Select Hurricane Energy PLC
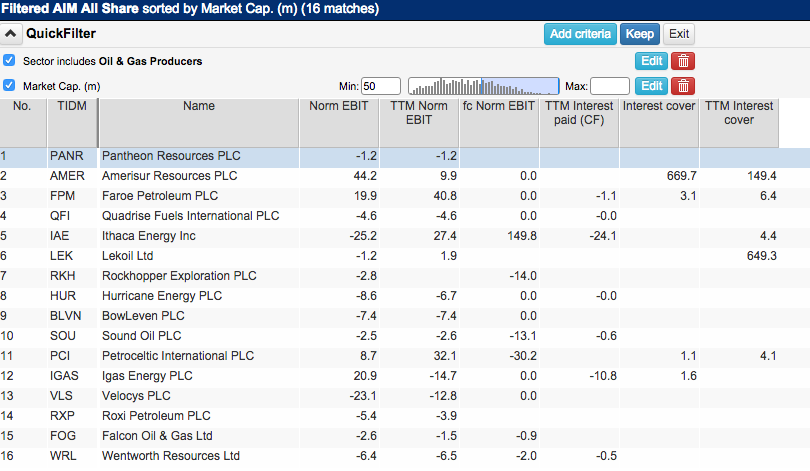 click(162, 296)
